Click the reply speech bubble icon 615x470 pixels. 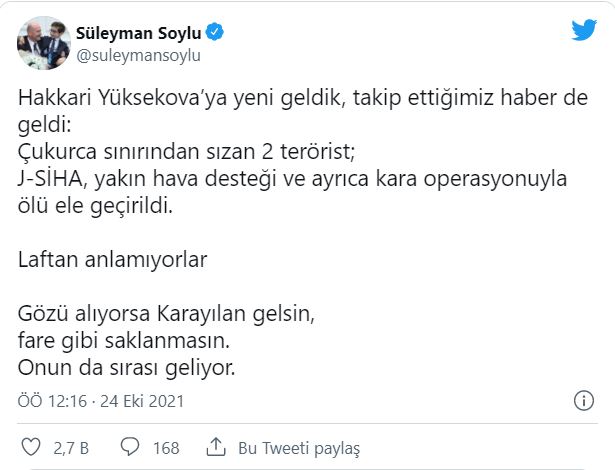[129, 446]
